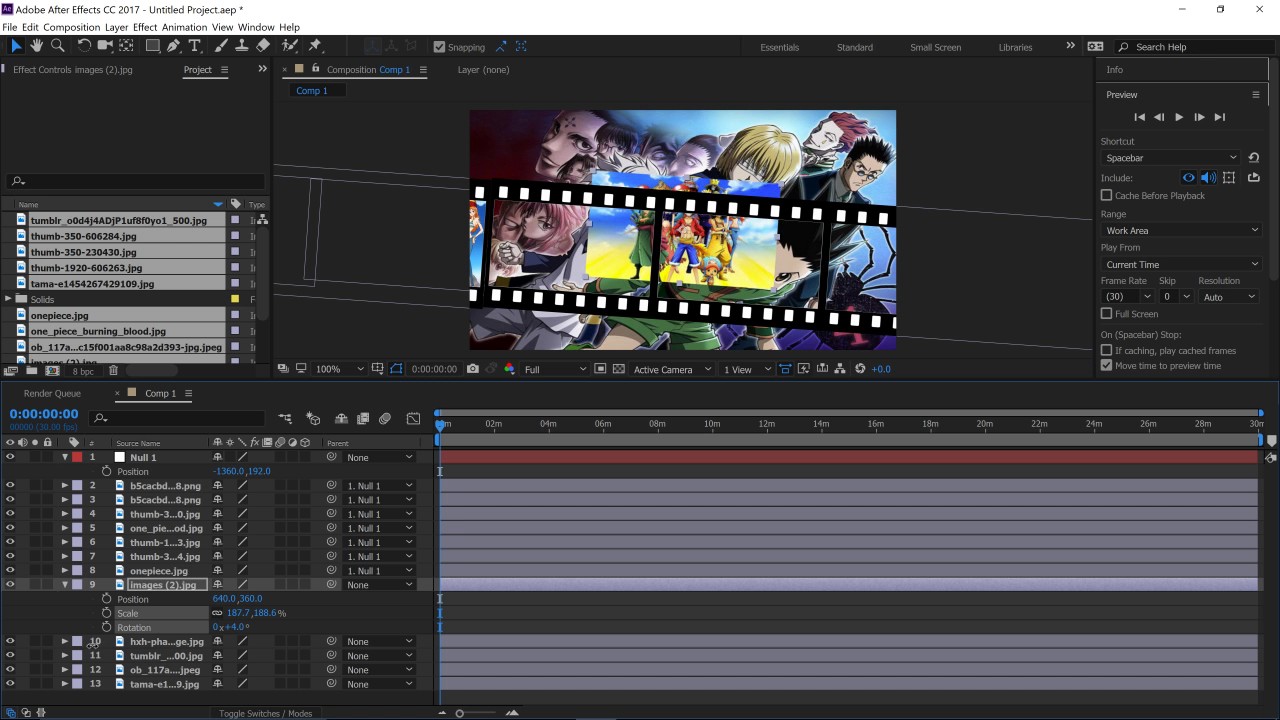
Task: Collapse the Null 1 layer properties
Action: pyautogui.click(x=65, y=457)
